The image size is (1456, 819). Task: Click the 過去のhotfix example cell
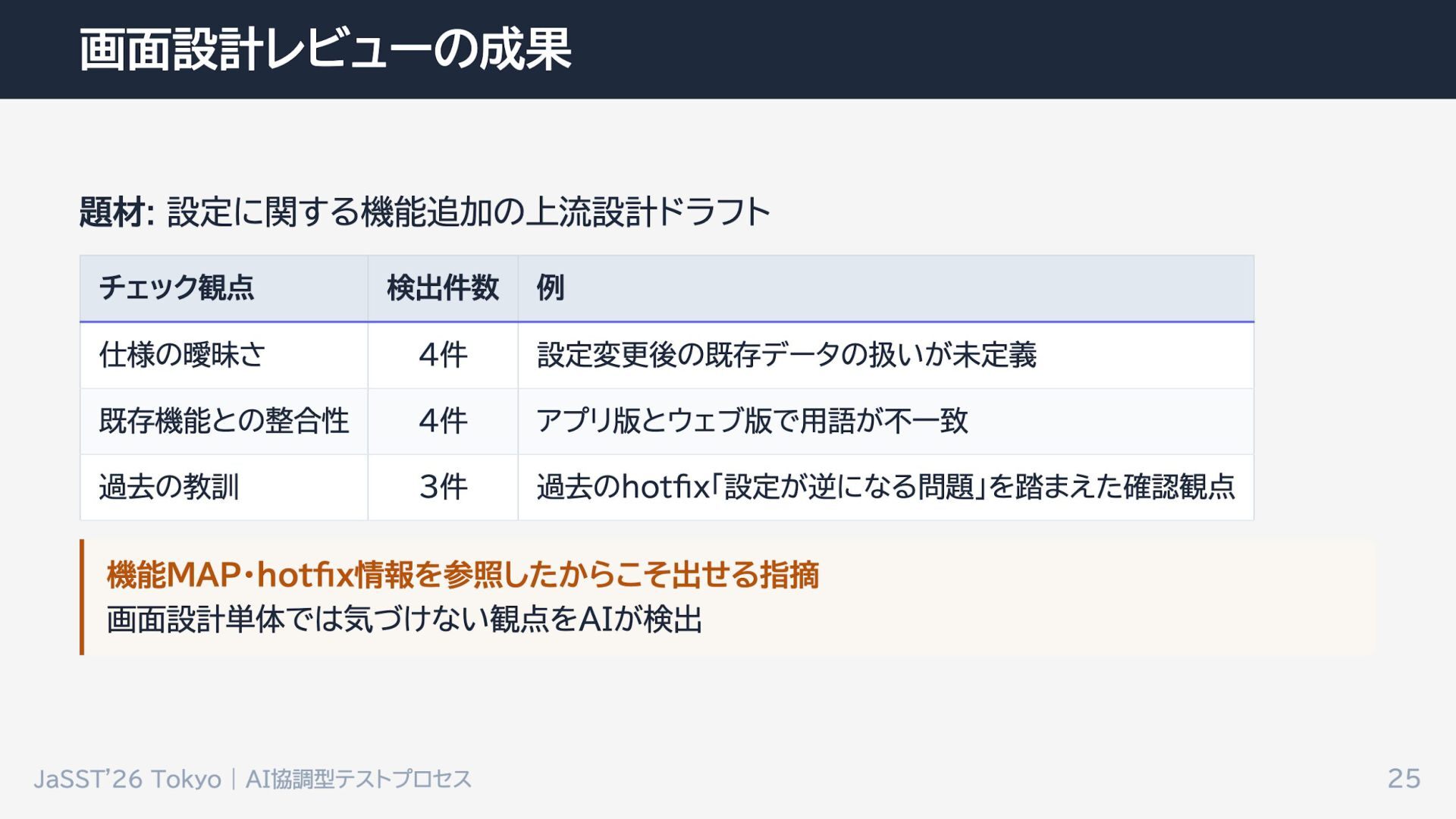click(x=885, y=487)
